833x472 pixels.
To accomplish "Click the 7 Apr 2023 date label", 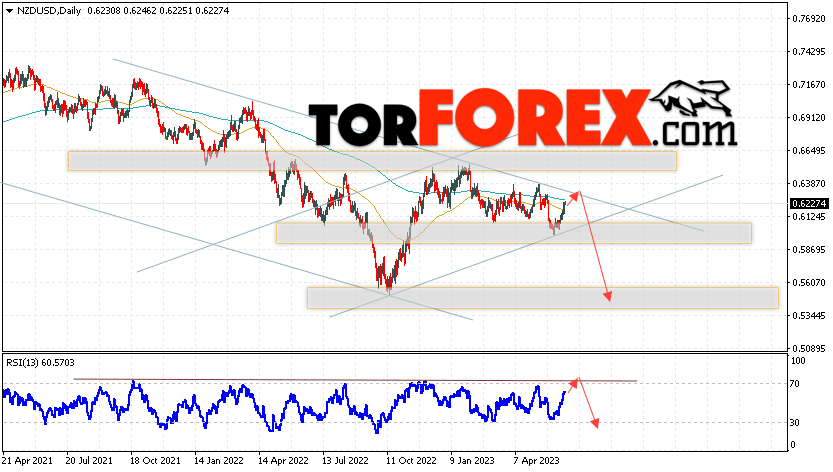I will pos(537,461).
